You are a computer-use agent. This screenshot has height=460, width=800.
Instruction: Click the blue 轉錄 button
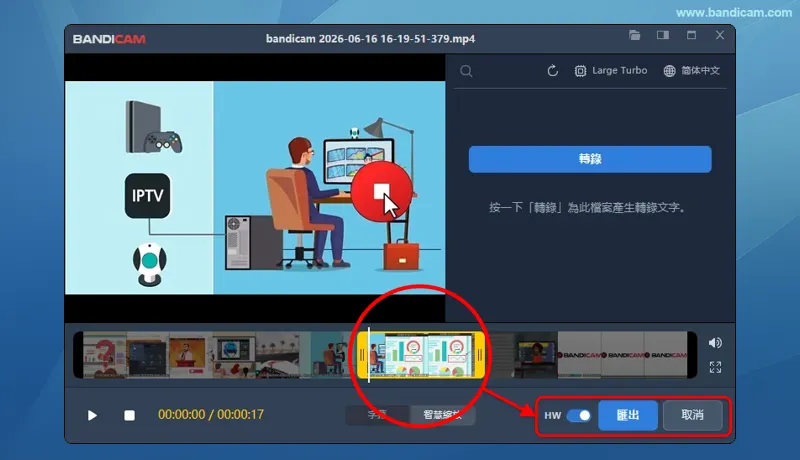coord(590,159)
